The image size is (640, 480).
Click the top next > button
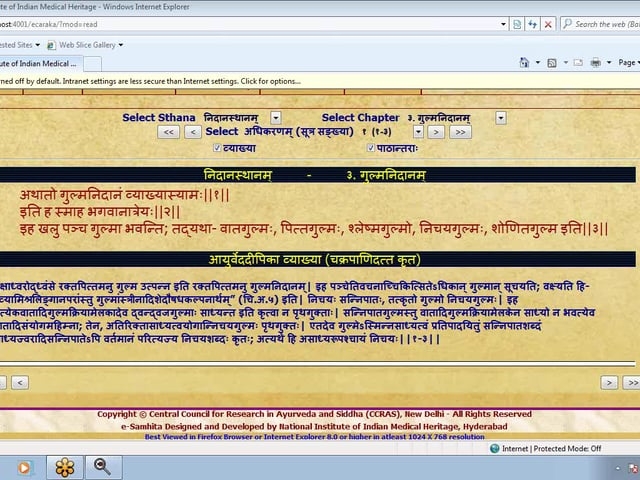(x=436, y=132)
